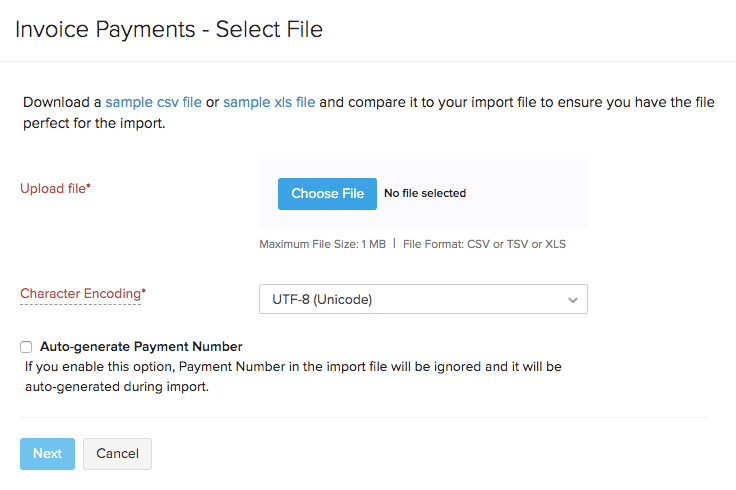Click the Invoice Payments - Select File heading

169,29
